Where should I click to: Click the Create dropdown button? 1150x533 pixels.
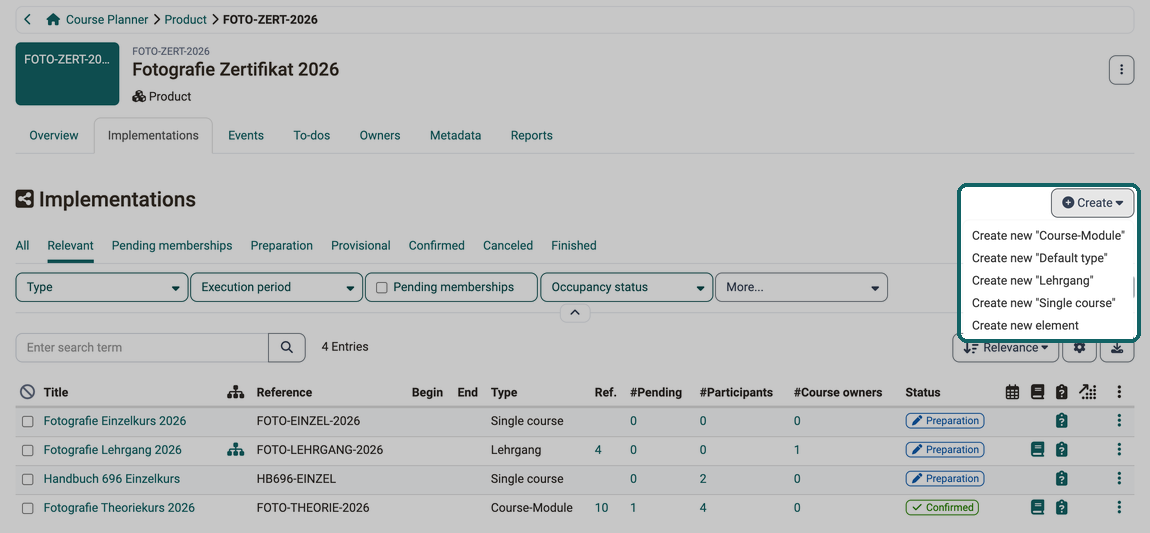pos(1092,203)
